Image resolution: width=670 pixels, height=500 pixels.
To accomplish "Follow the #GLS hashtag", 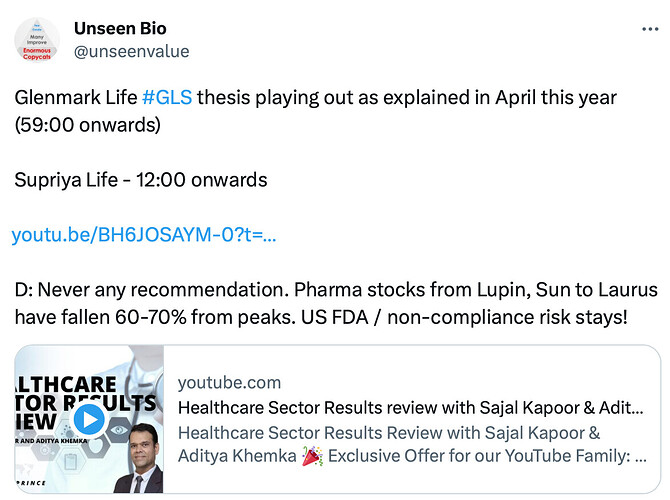I will [167, 97].
